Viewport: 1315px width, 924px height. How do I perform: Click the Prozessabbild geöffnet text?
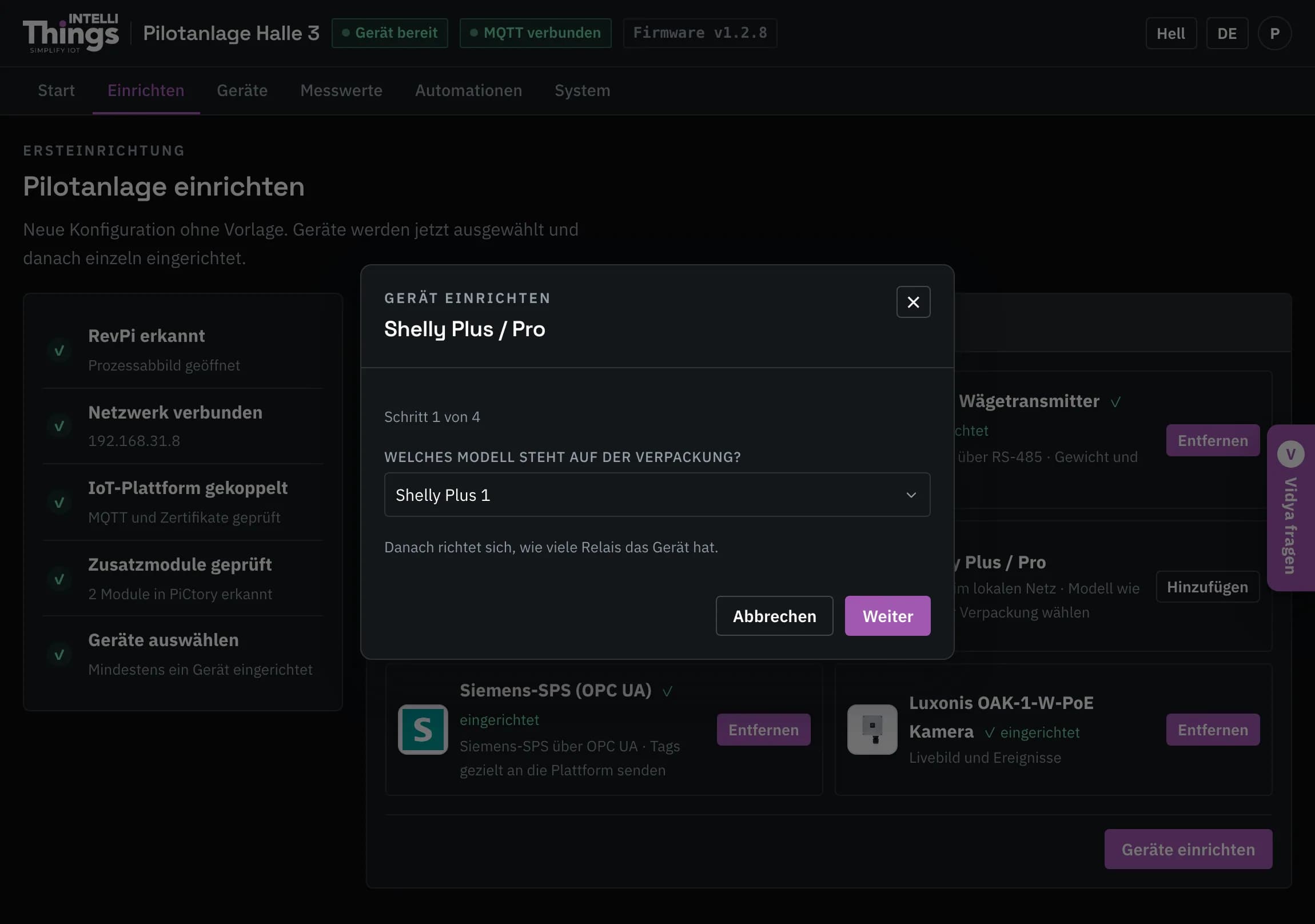(164, 365)
